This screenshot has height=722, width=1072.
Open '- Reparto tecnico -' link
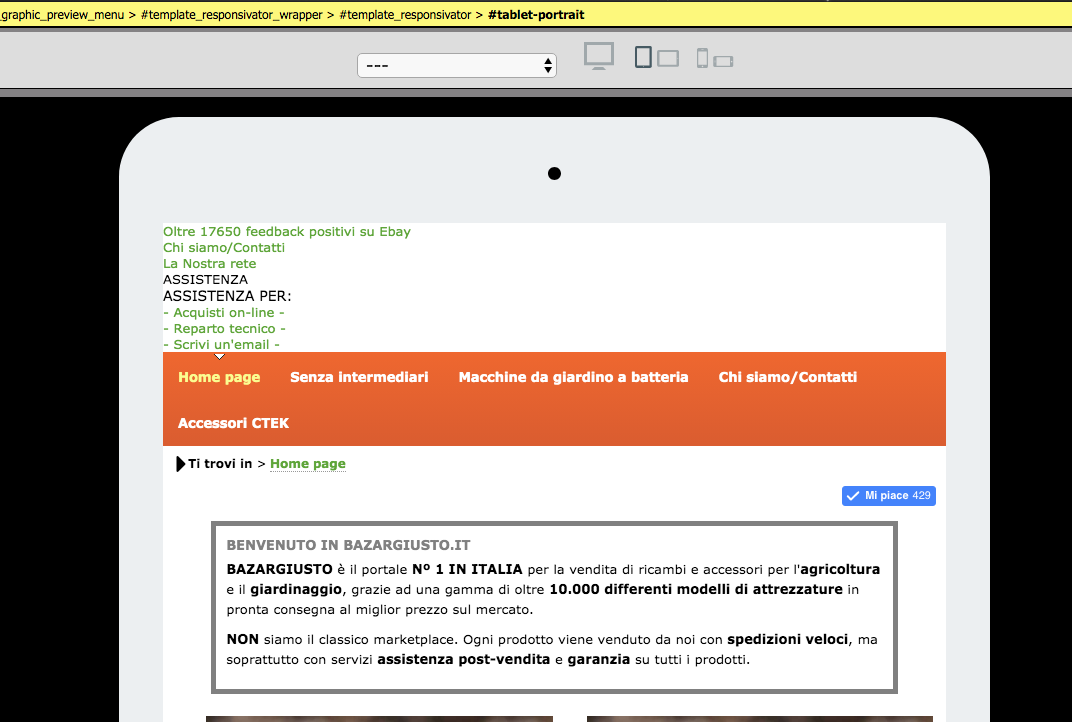[x=224, y=328]
